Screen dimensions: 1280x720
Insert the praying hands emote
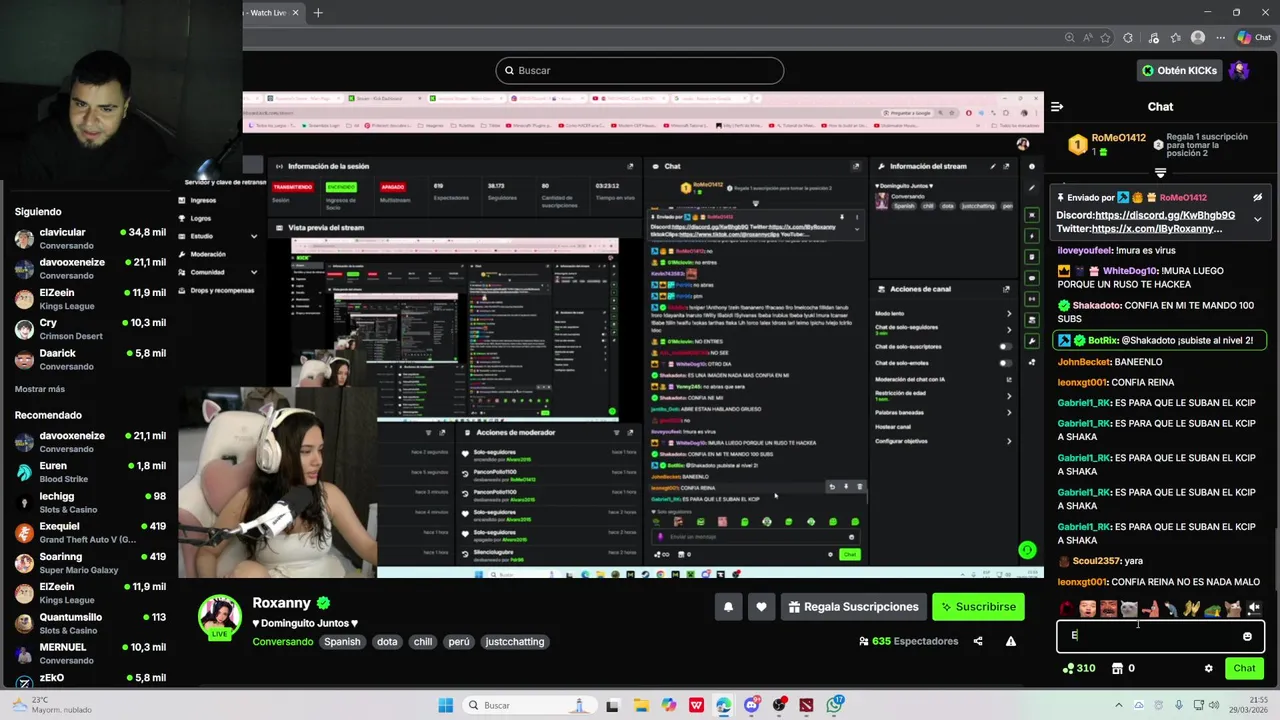pyautogui.click(x=1191, y=608)
